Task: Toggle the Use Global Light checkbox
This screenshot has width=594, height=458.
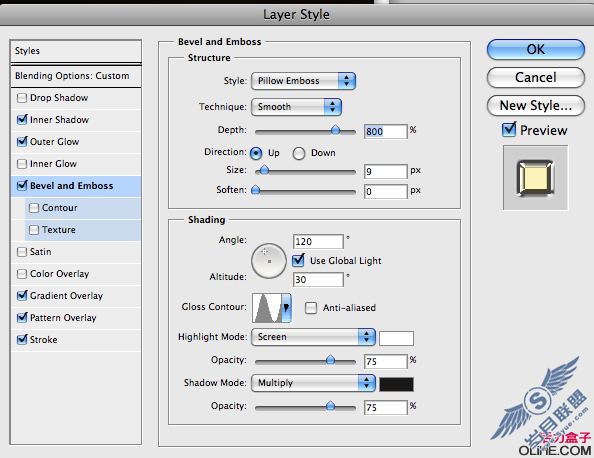Action: coord(299,260)
